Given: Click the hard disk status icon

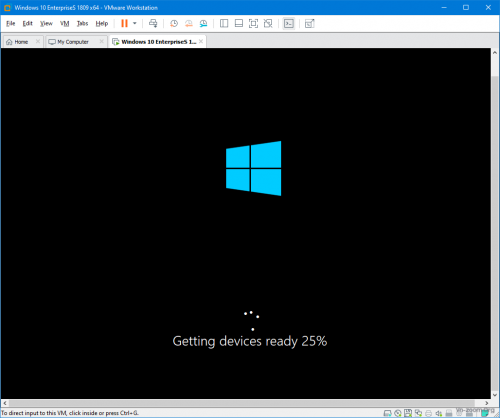Looking at the screenshot, I should pos(387,413).
